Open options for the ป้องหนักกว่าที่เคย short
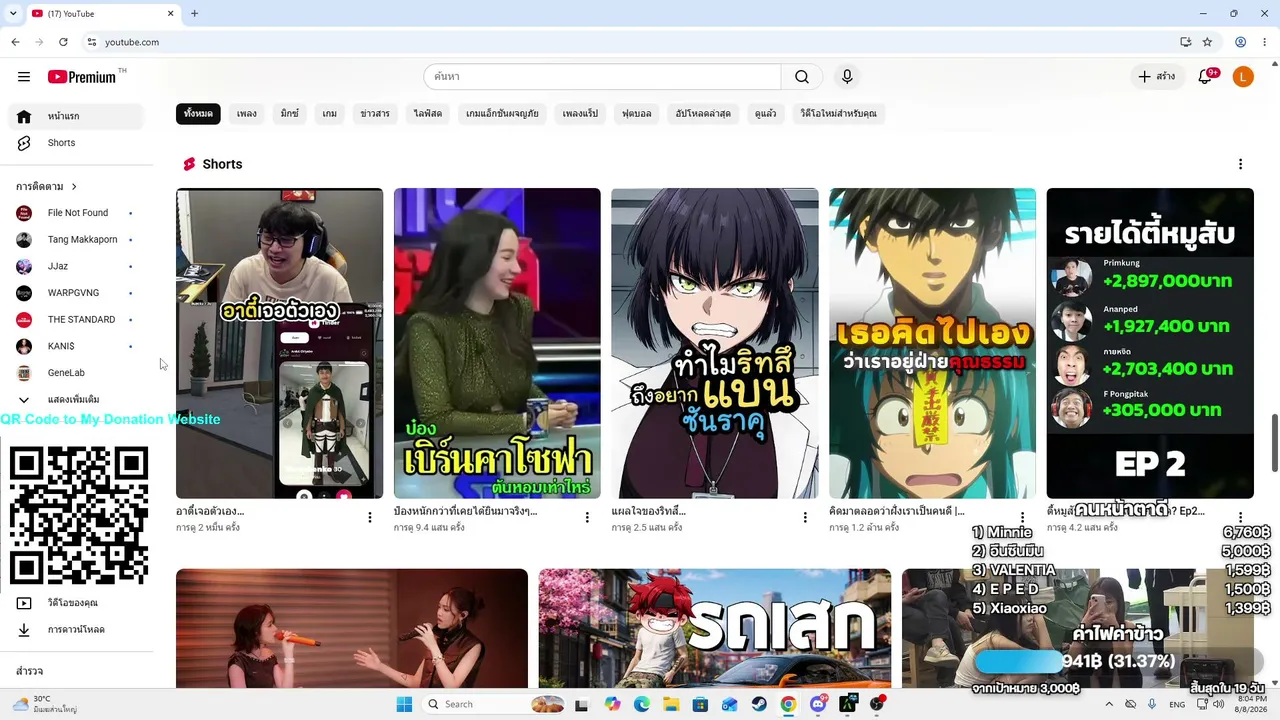 point(587,517)
